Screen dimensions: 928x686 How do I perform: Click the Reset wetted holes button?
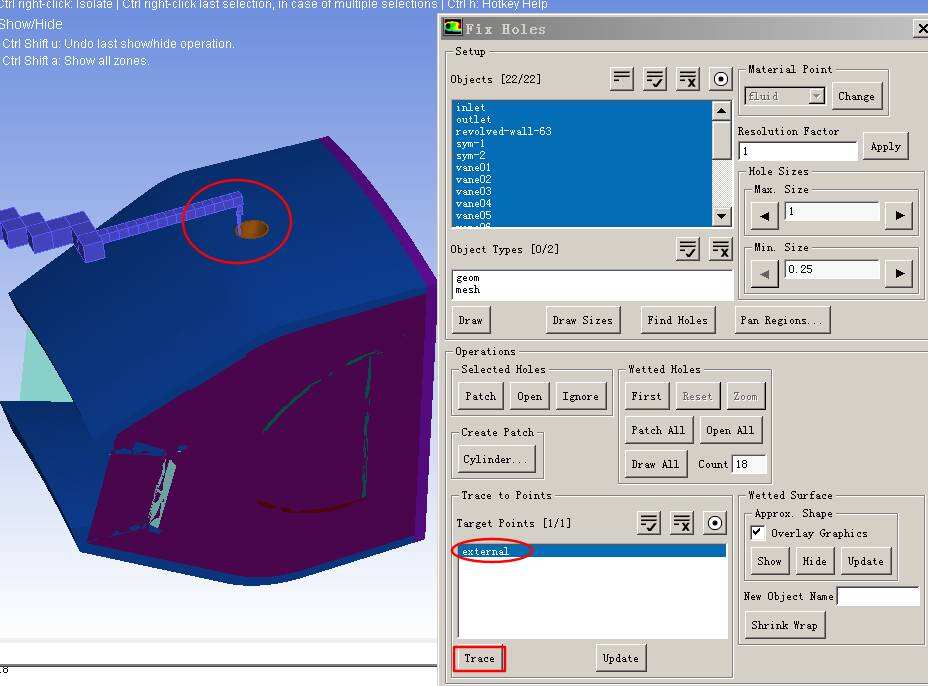pos(697,396)
